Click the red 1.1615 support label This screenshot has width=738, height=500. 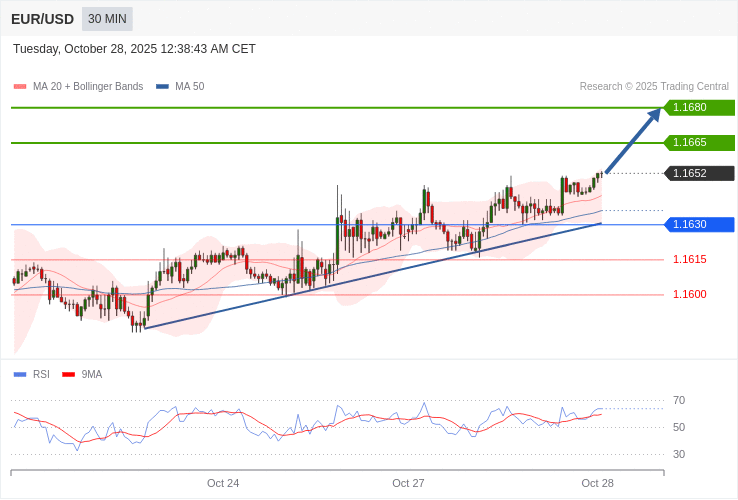pyautogui.click(x=689, y=260)
